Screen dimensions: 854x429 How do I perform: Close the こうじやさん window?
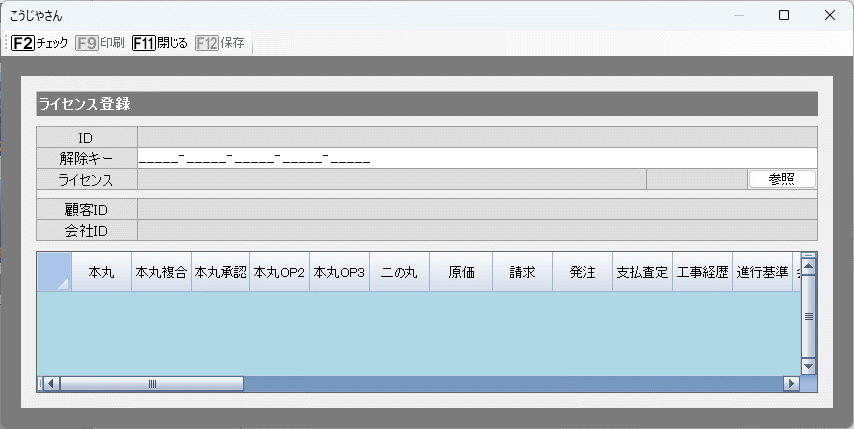pos(829,15)
